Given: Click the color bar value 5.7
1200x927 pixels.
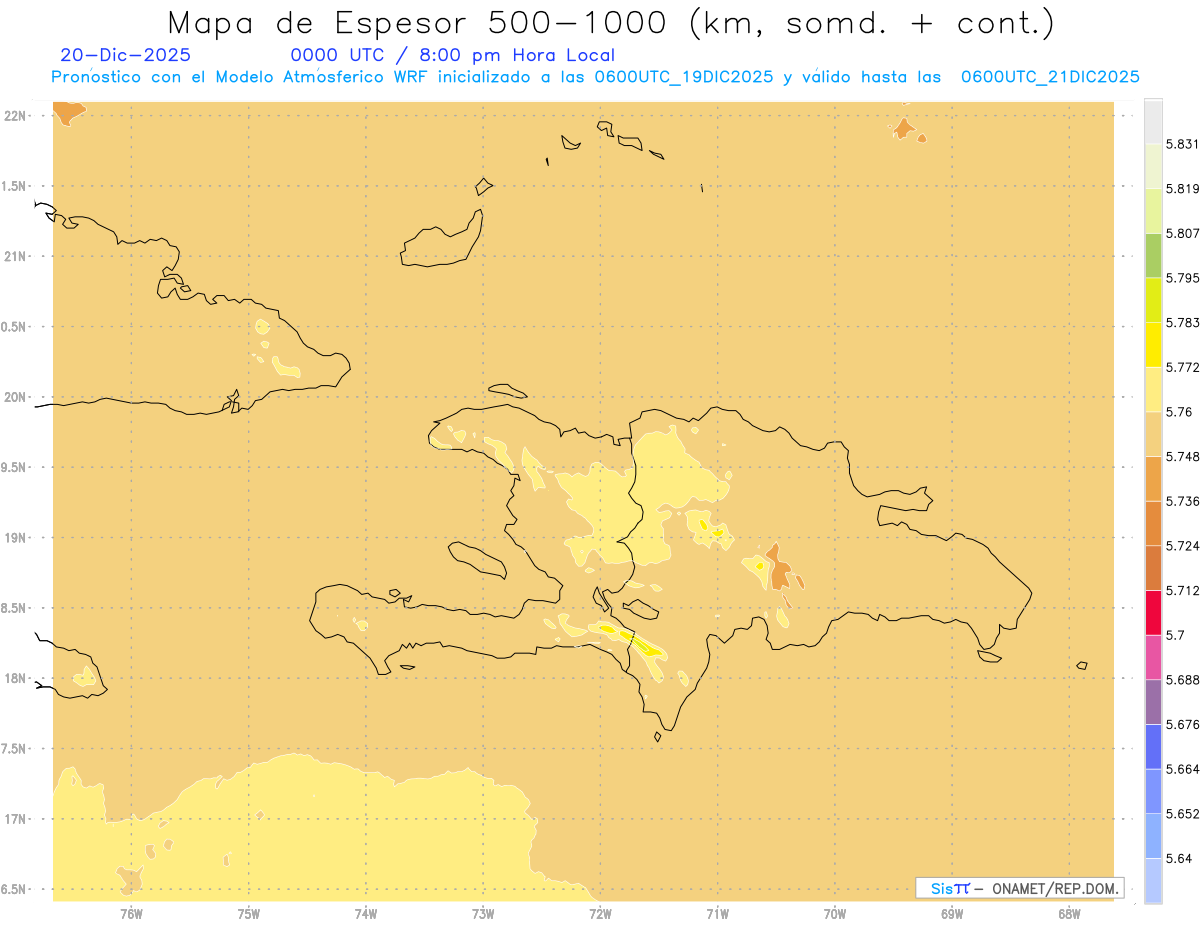Looking at the screenshot, I should 1175,635.
